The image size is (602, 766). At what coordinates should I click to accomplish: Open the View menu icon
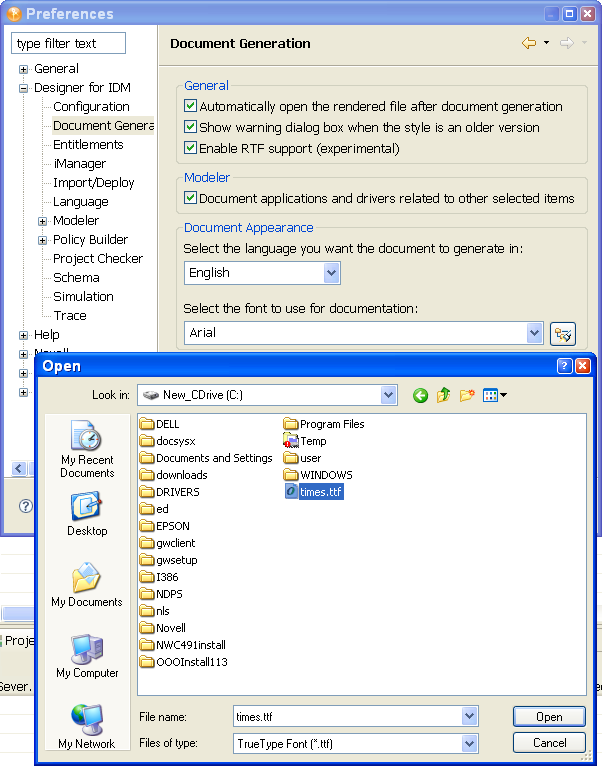click(x=494, y=395)
